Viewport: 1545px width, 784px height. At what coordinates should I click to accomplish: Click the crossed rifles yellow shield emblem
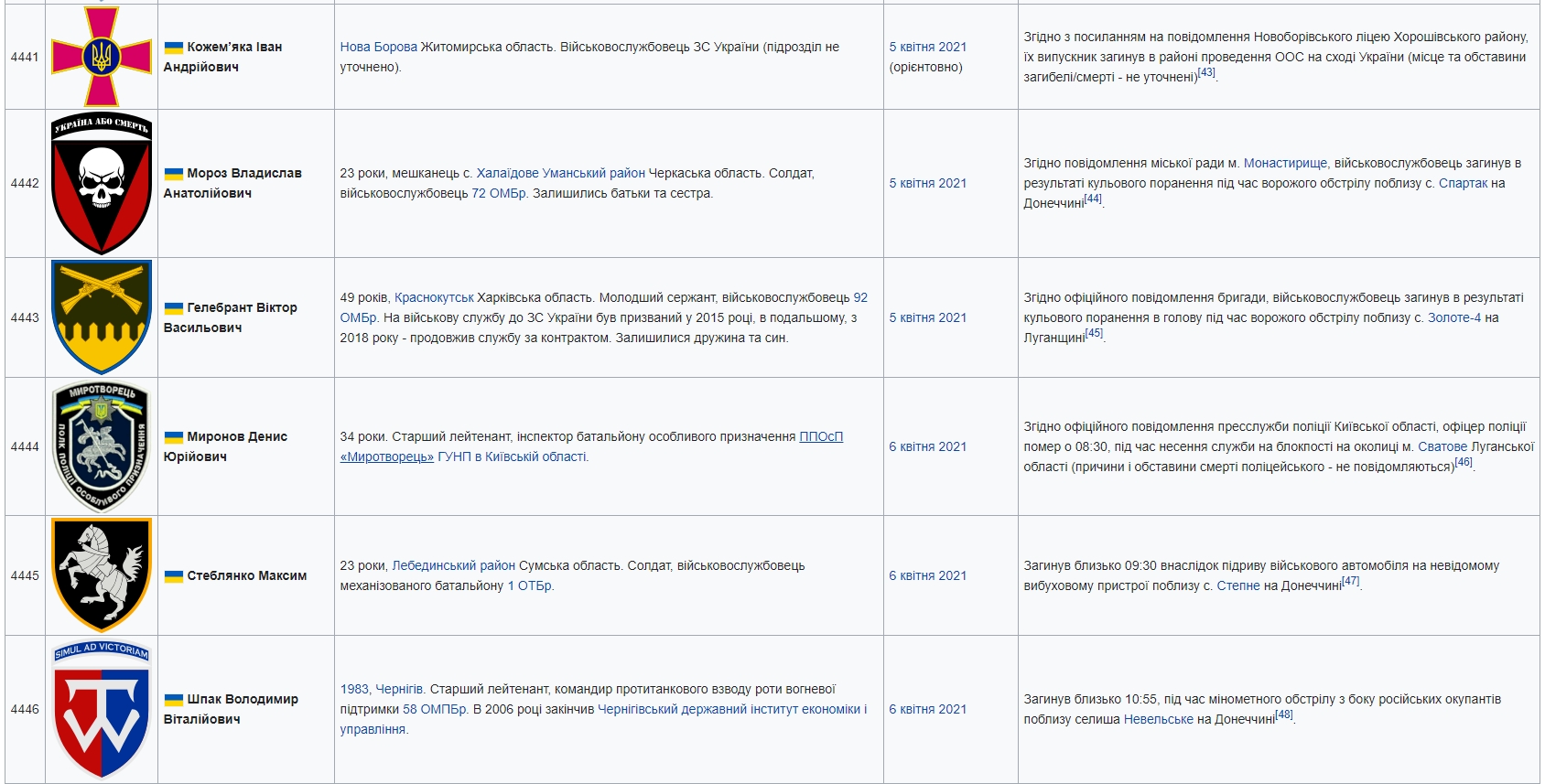[x=101, y=317]
